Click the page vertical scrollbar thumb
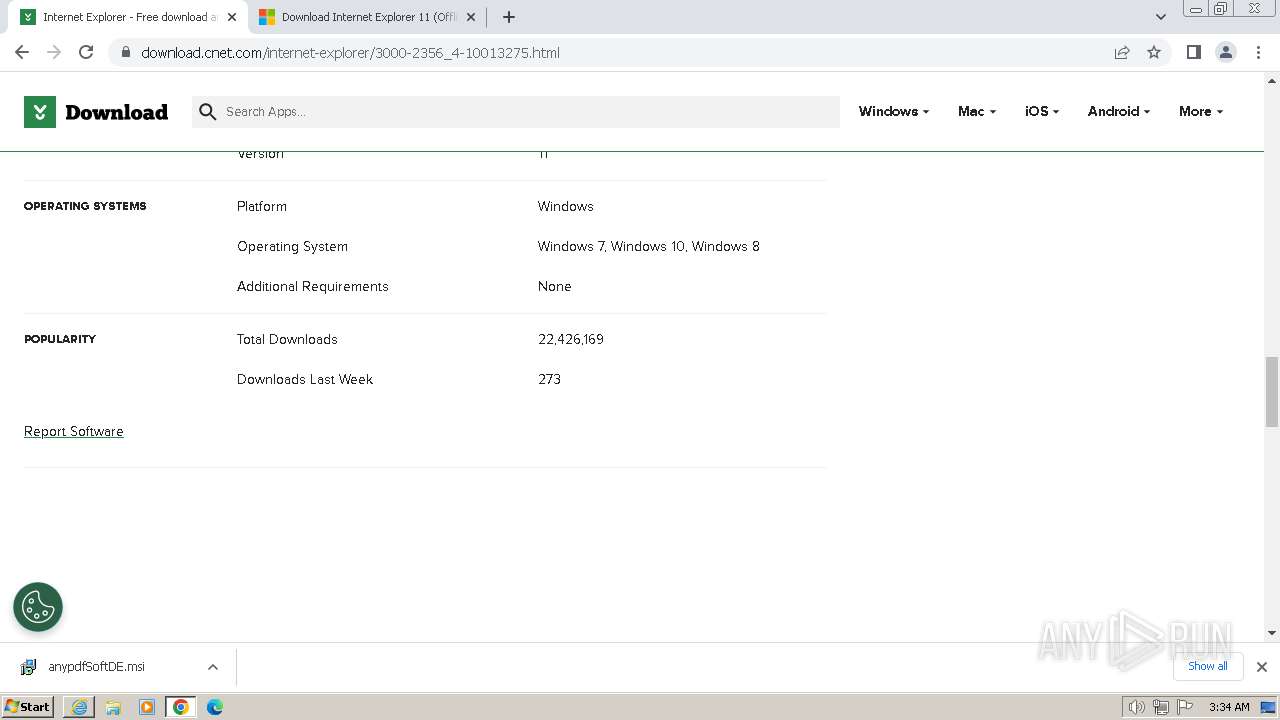Image resolution: width=1280 pixels, height=720 pixels. [x=1272, y=391]
